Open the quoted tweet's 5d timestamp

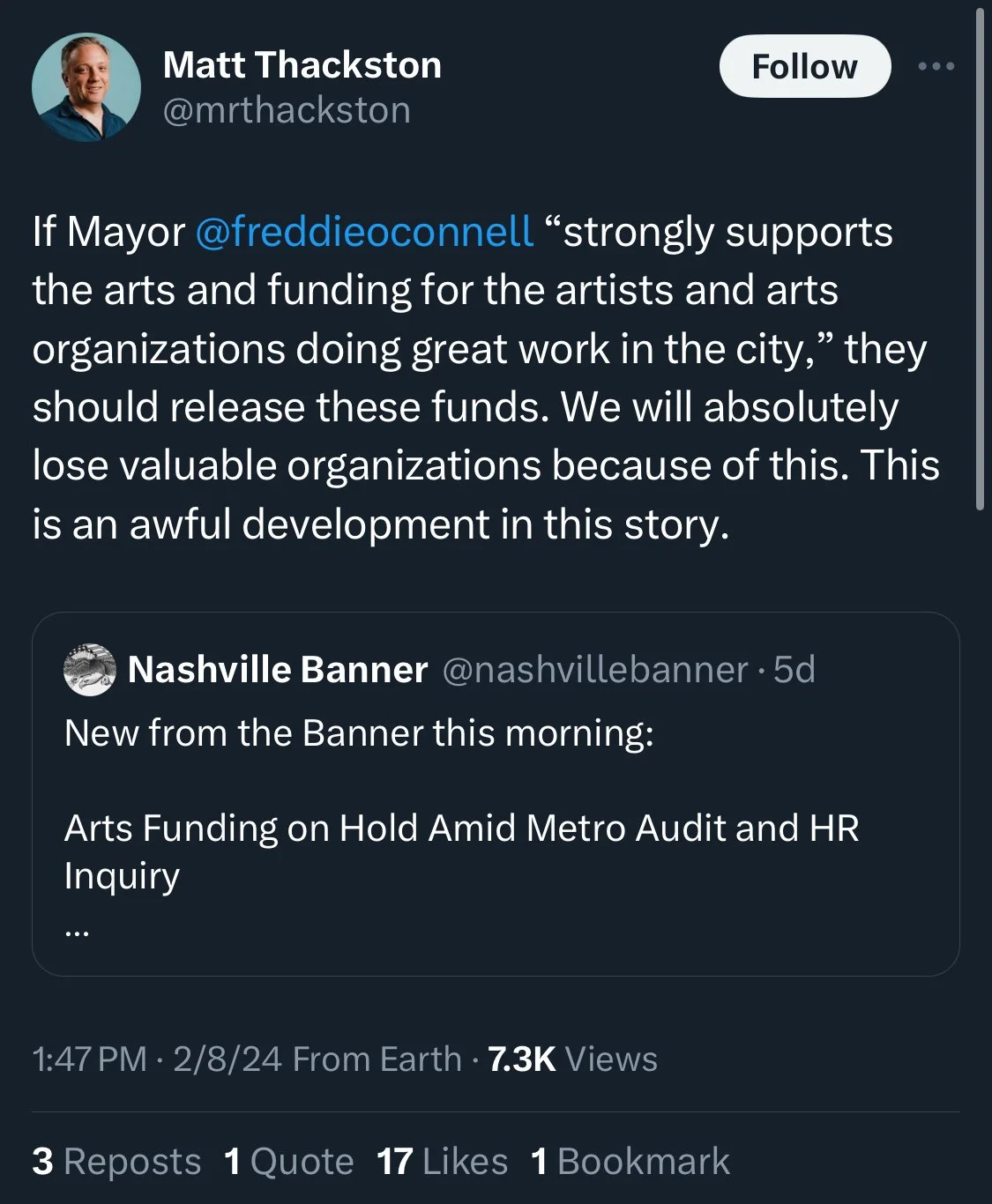pyautogui.click(x=794, y=670)
